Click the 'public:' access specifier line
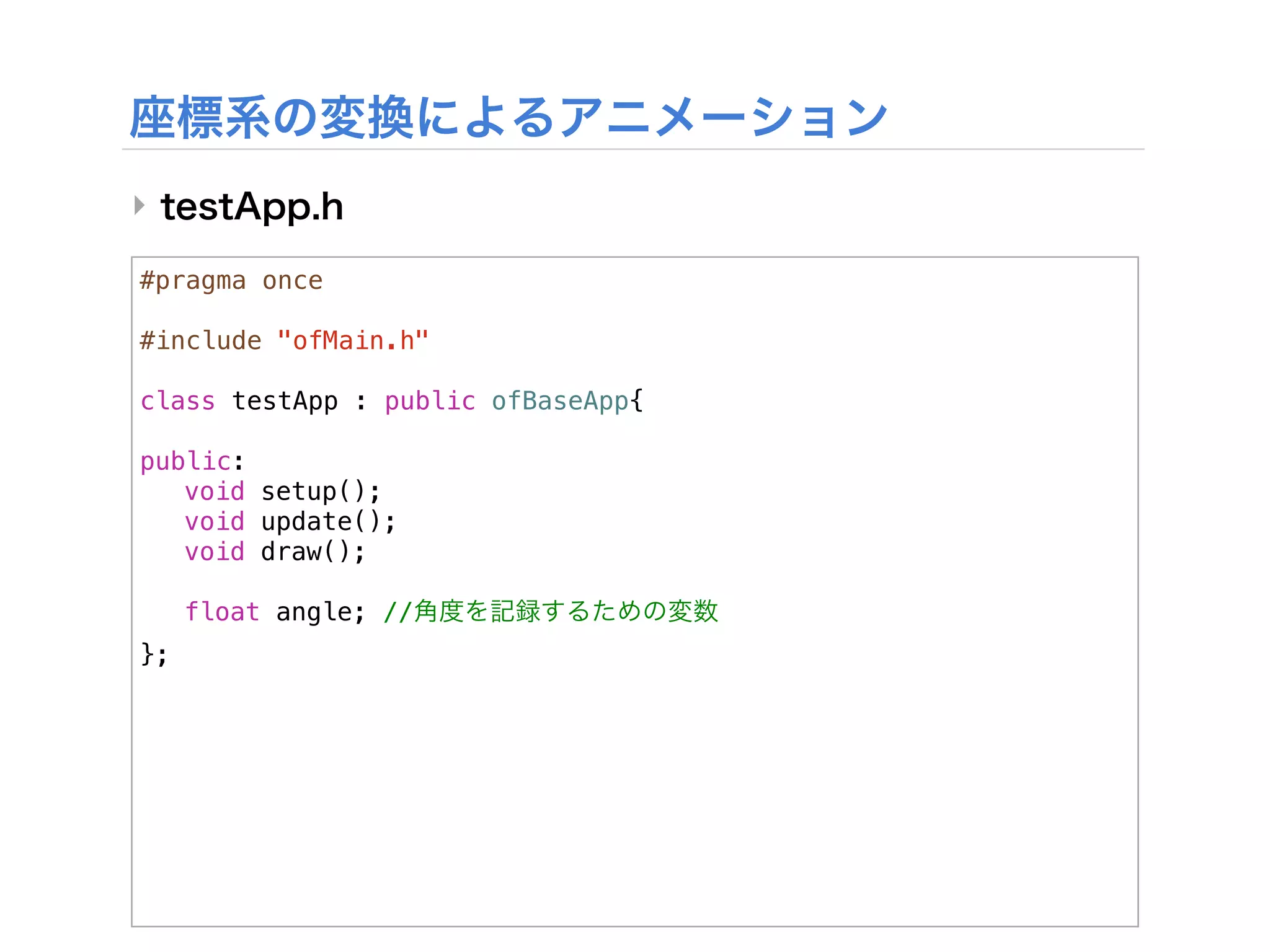The image size is (1270, 952). click(192, 462)
